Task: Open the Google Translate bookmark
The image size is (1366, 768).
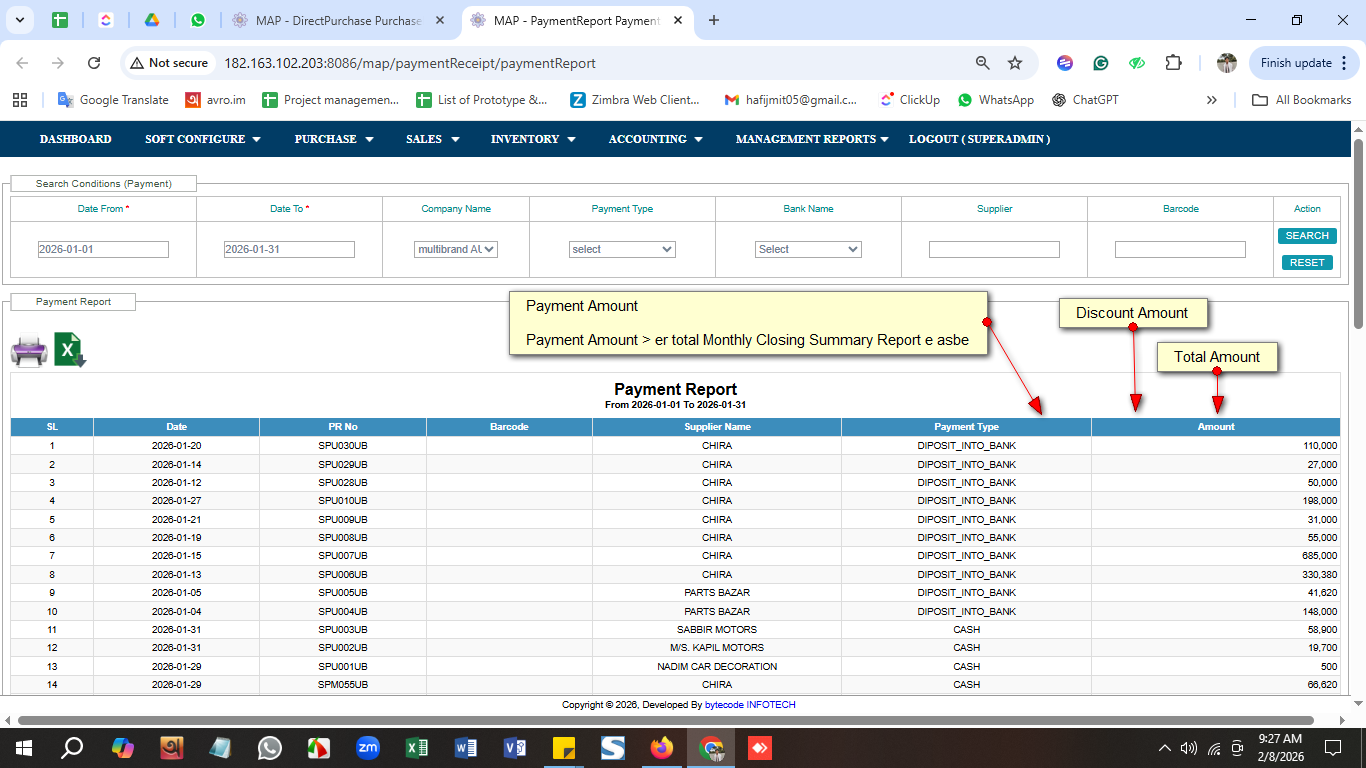Action: [113, 100]
